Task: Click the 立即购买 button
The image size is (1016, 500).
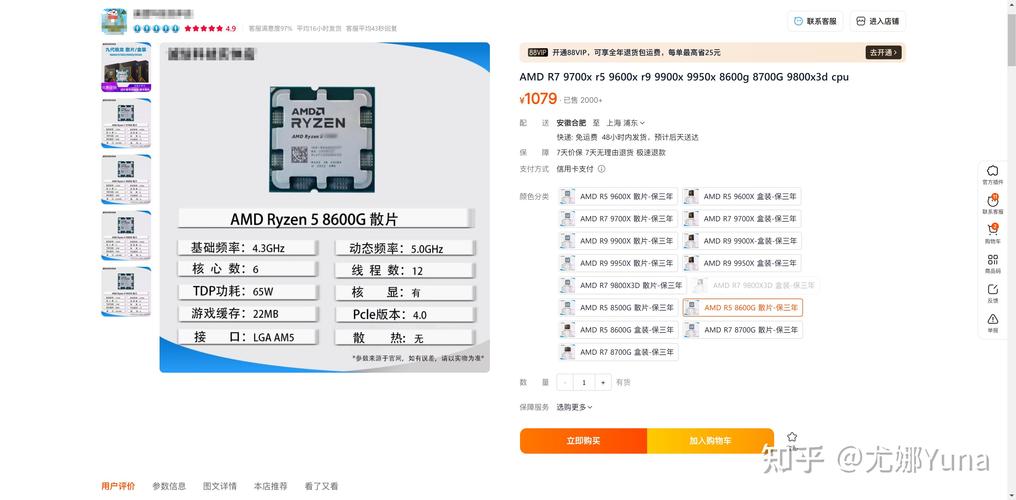Action: [583, 441]
